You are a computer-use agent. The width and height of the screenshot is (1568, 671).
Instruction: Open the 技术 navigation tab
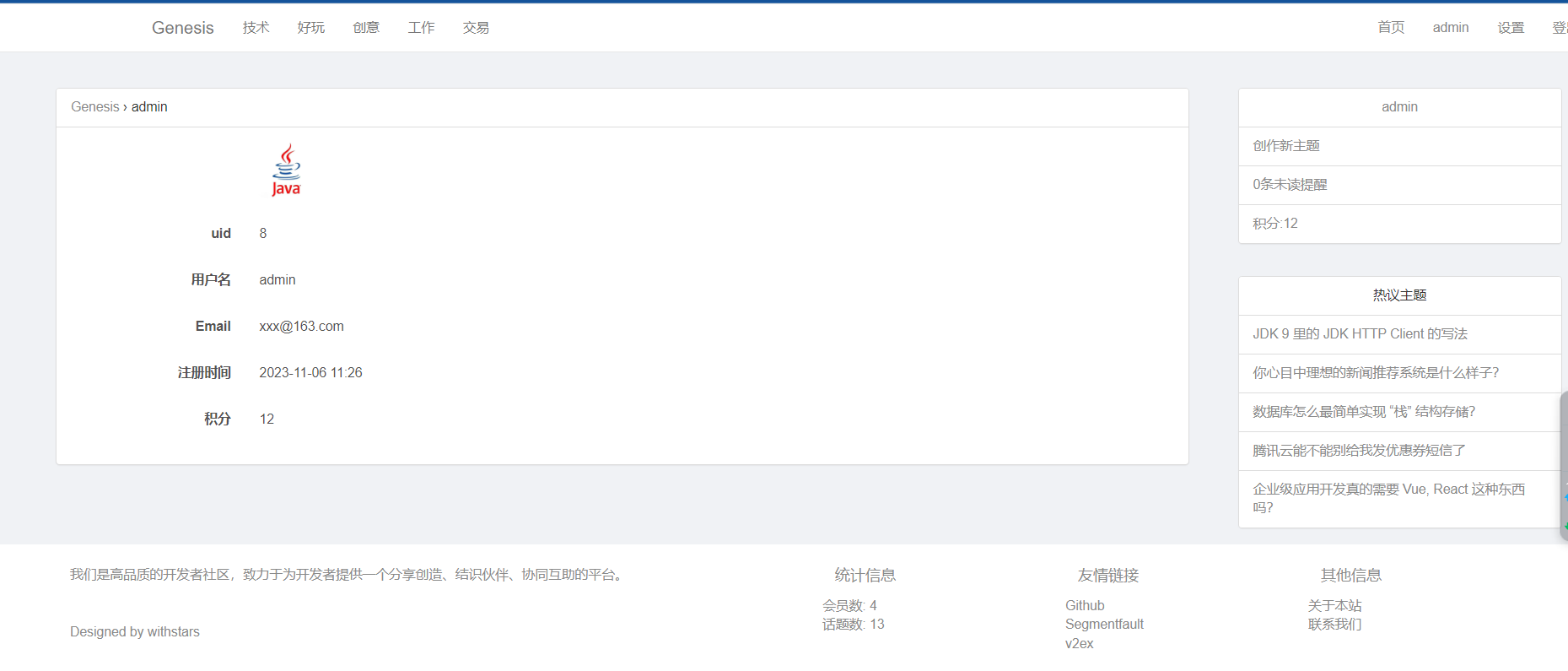(x=256, y=28)
